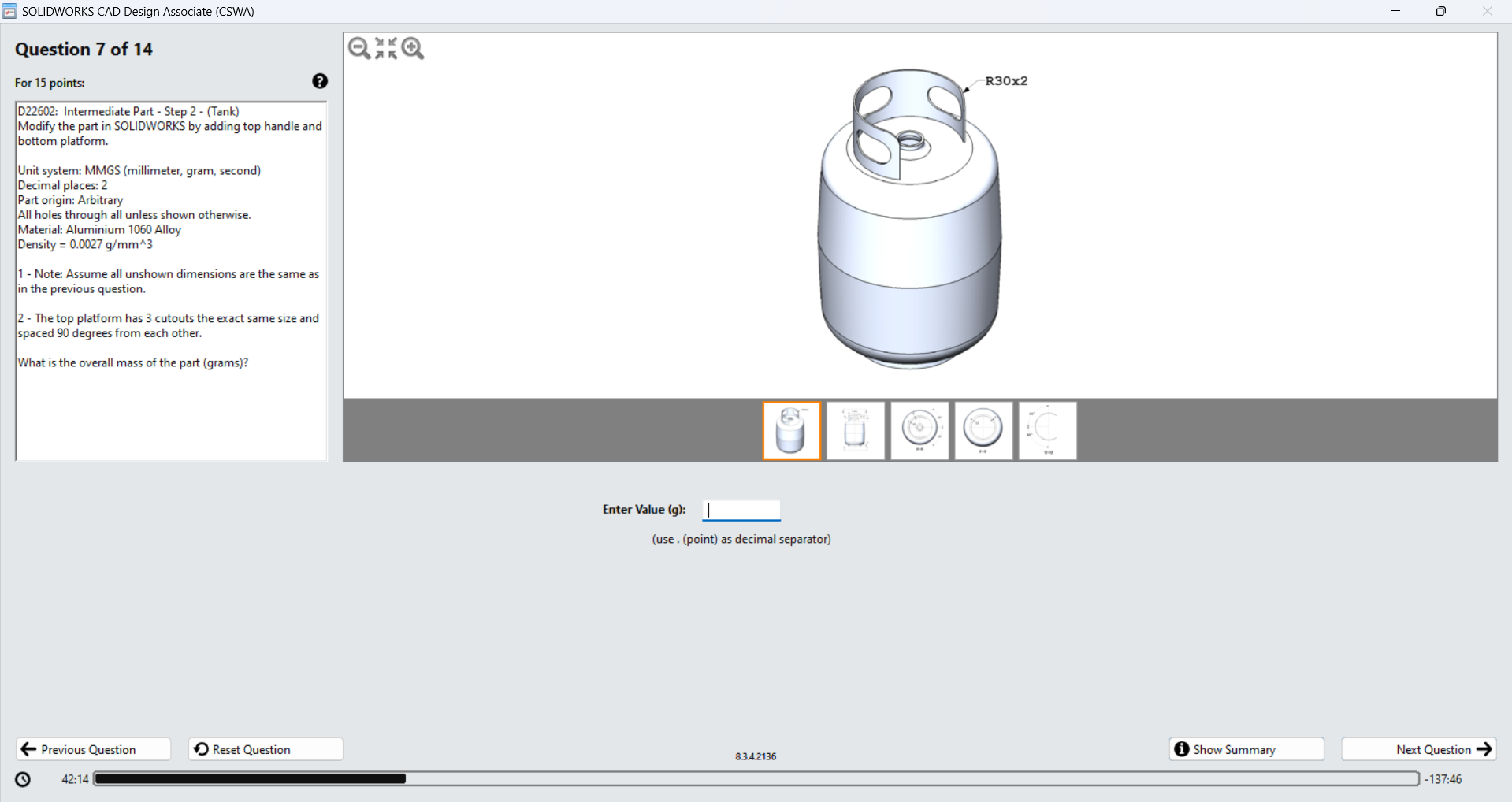
Task: Click the clock timer icon
Action: (22, 778)
